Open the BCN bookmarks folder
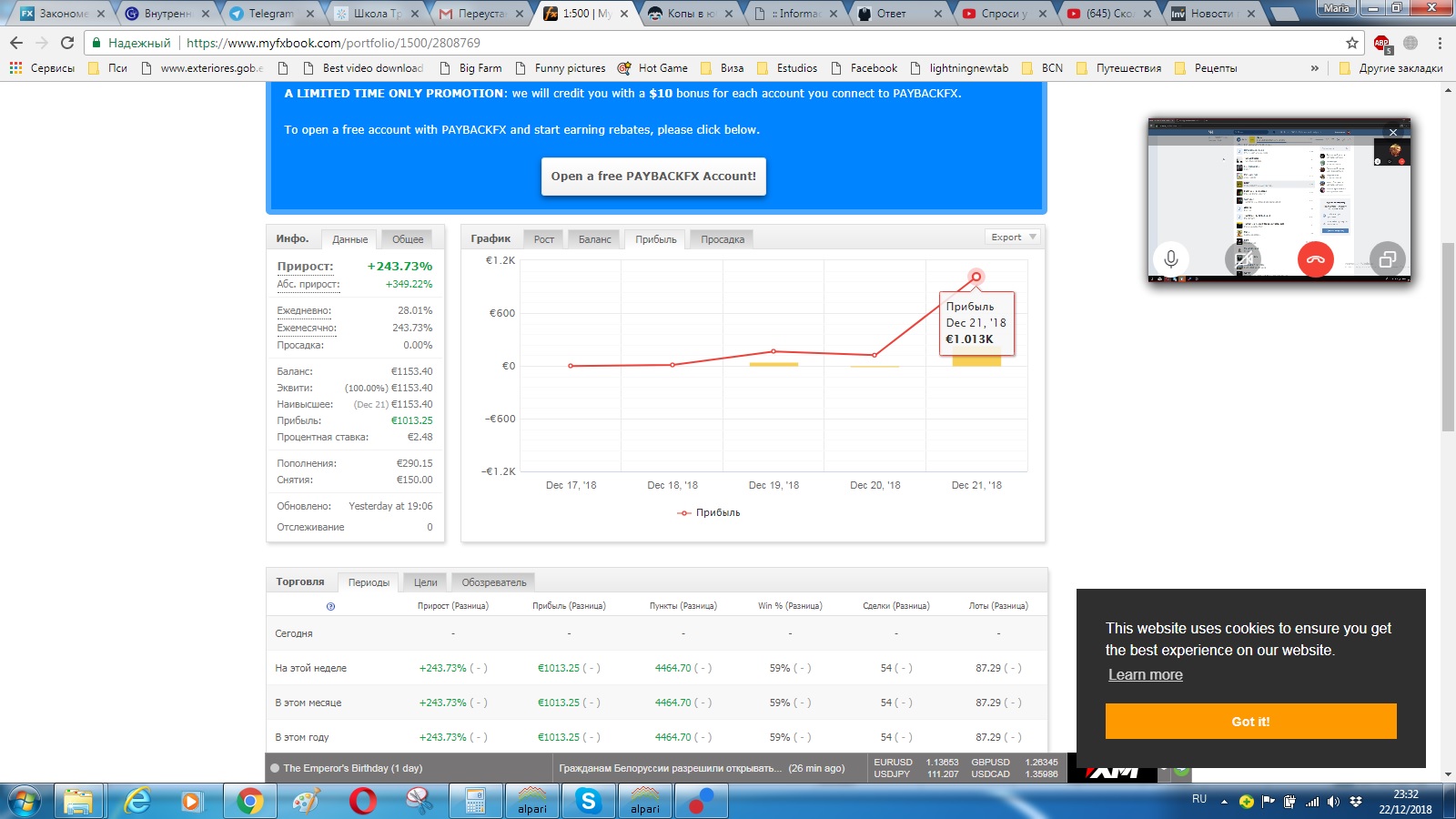The width and height of the screenshot is (1456, 819). coord(1042,68)
